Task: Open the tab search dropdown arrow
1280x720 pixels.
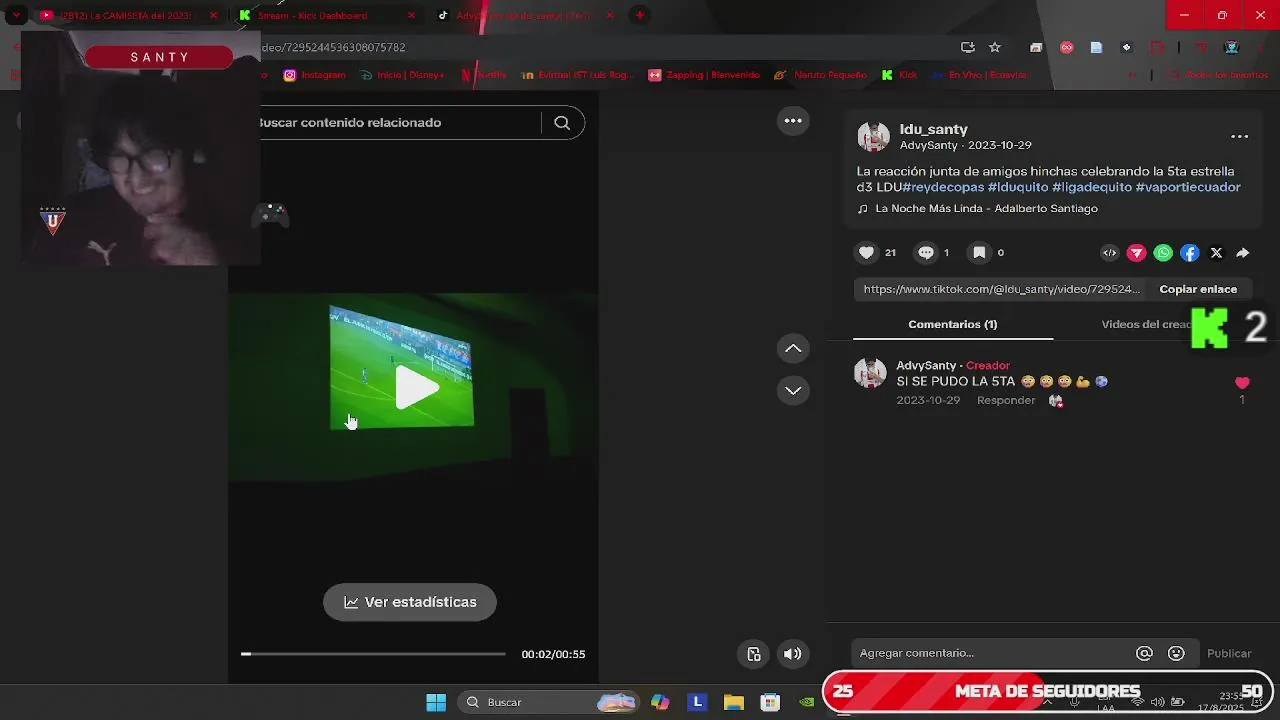Action: pyautogui.click(x=16, y=15)
